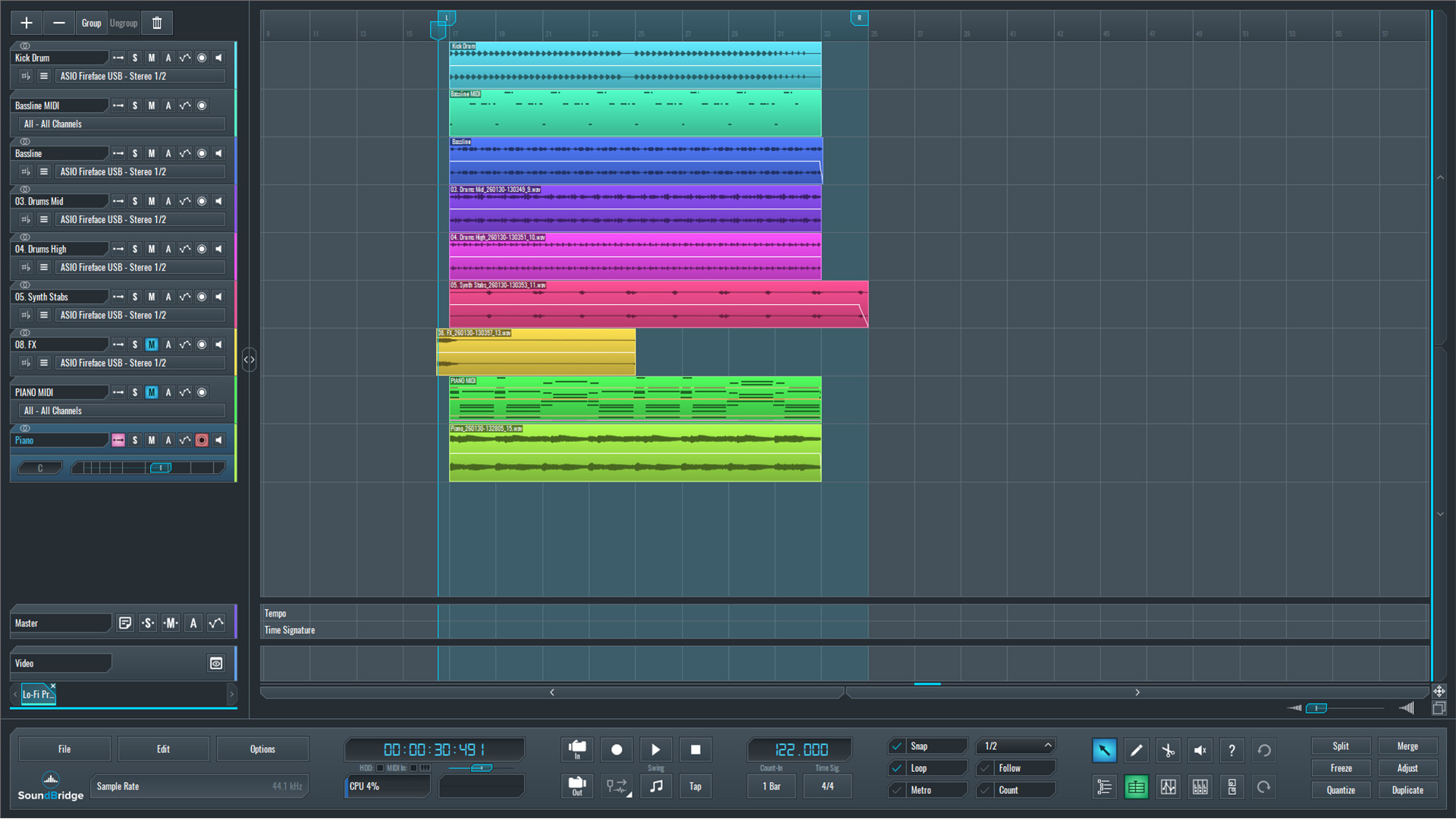
Task: Open 08. FX ASIO input dropdown
Action: pos(140,363)
